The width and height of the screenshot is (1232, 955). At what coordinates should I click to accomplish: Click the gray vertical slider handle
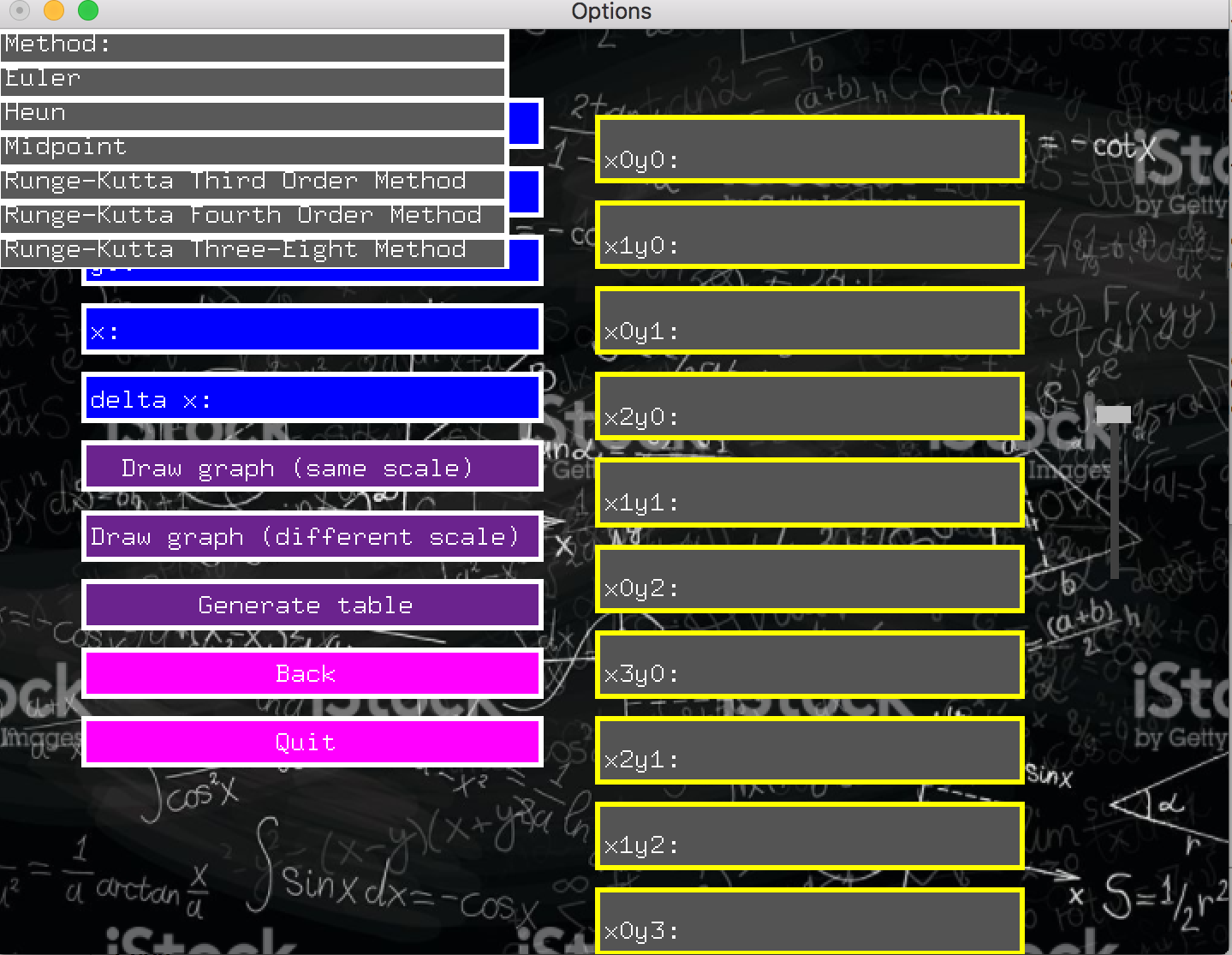pos(1114,415)
